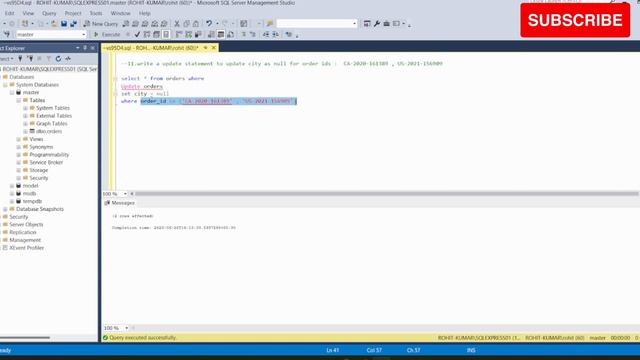Click the Decrease Indent icon
The width and height of the screenshot is (640, 360).
(x=266, y=35)
